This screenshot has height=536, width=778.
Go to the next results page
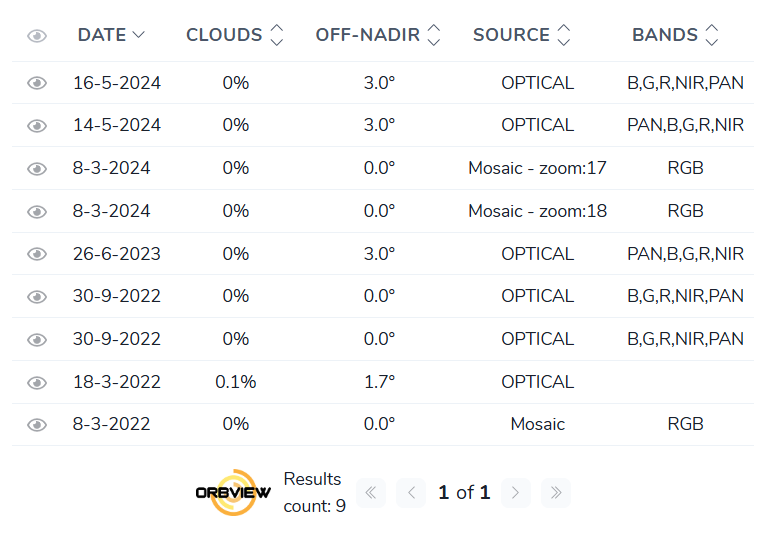coord(516,493)
